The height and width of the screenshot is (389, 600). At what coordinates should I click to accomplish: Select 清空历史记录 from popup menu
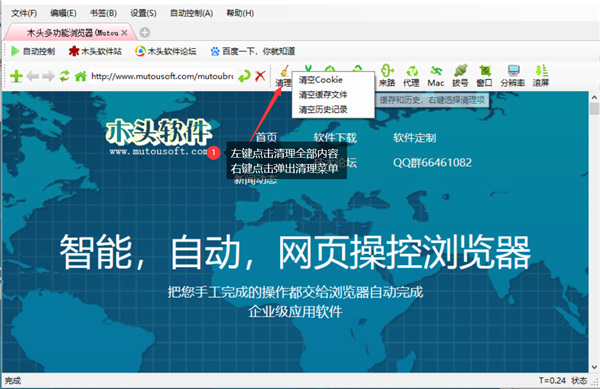click(333, 109)
